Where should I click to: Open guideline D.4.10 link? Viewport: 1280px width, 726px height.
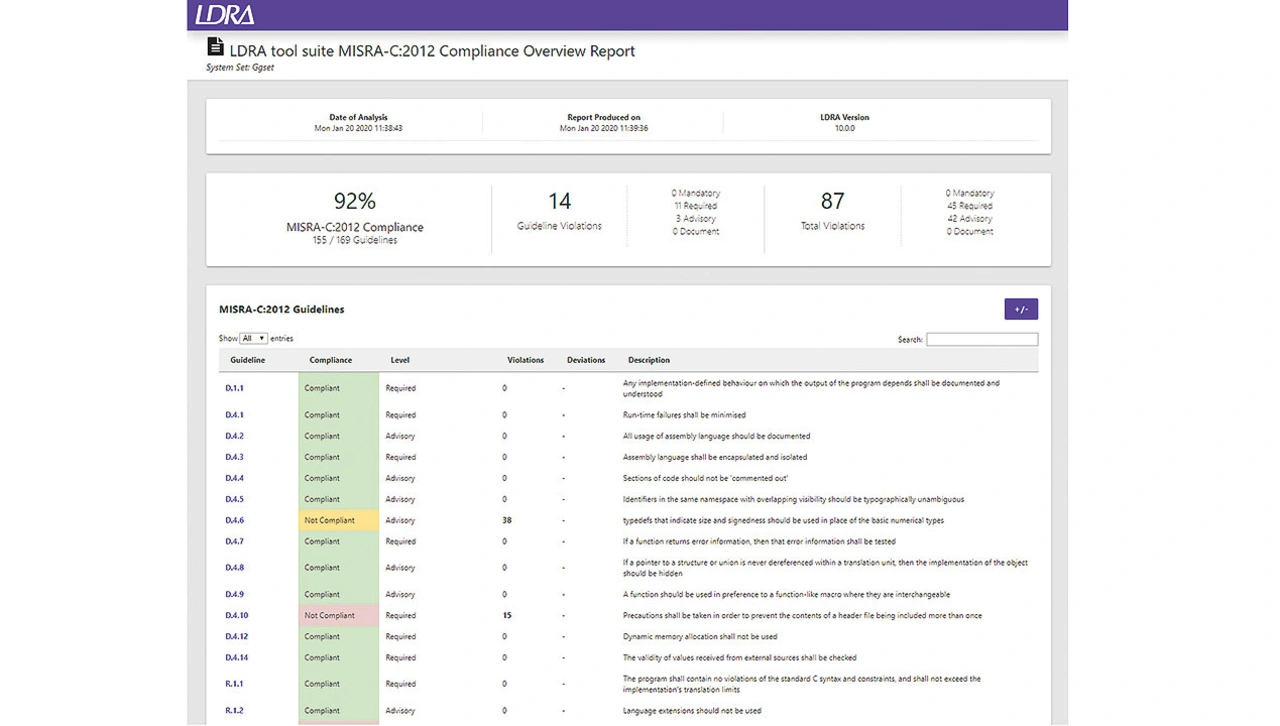point(236,615)
